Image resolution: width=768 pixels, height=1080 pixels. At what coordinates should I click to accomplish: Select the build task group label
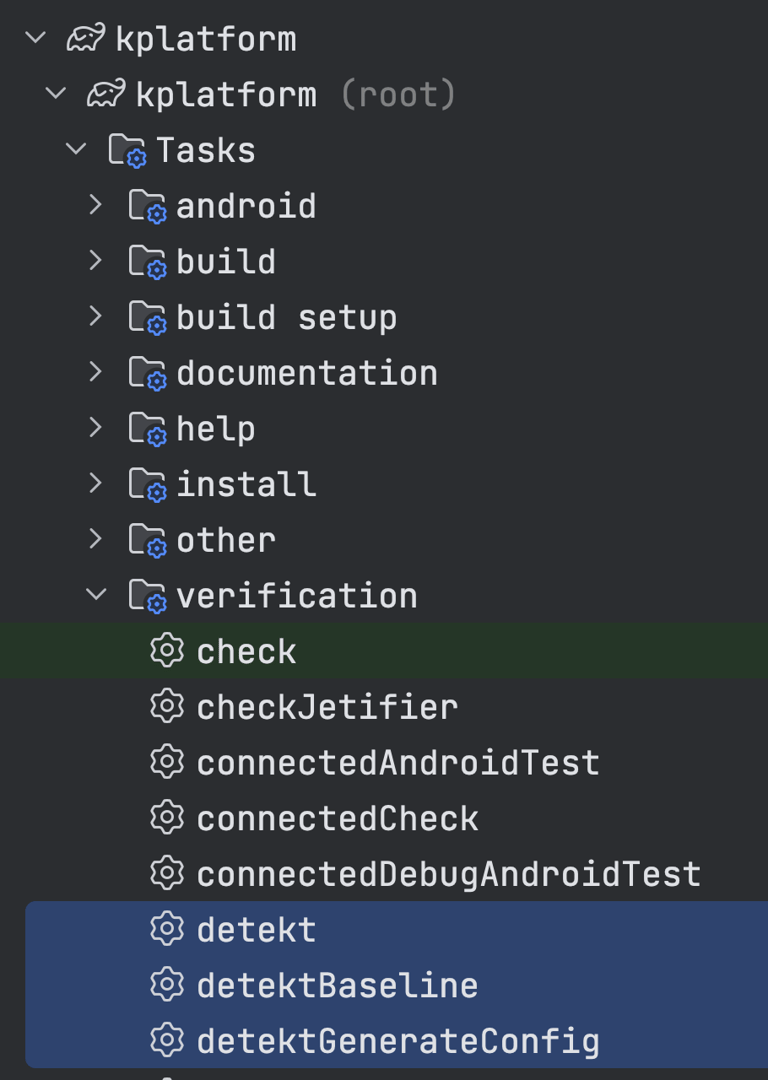pos(226,262)
